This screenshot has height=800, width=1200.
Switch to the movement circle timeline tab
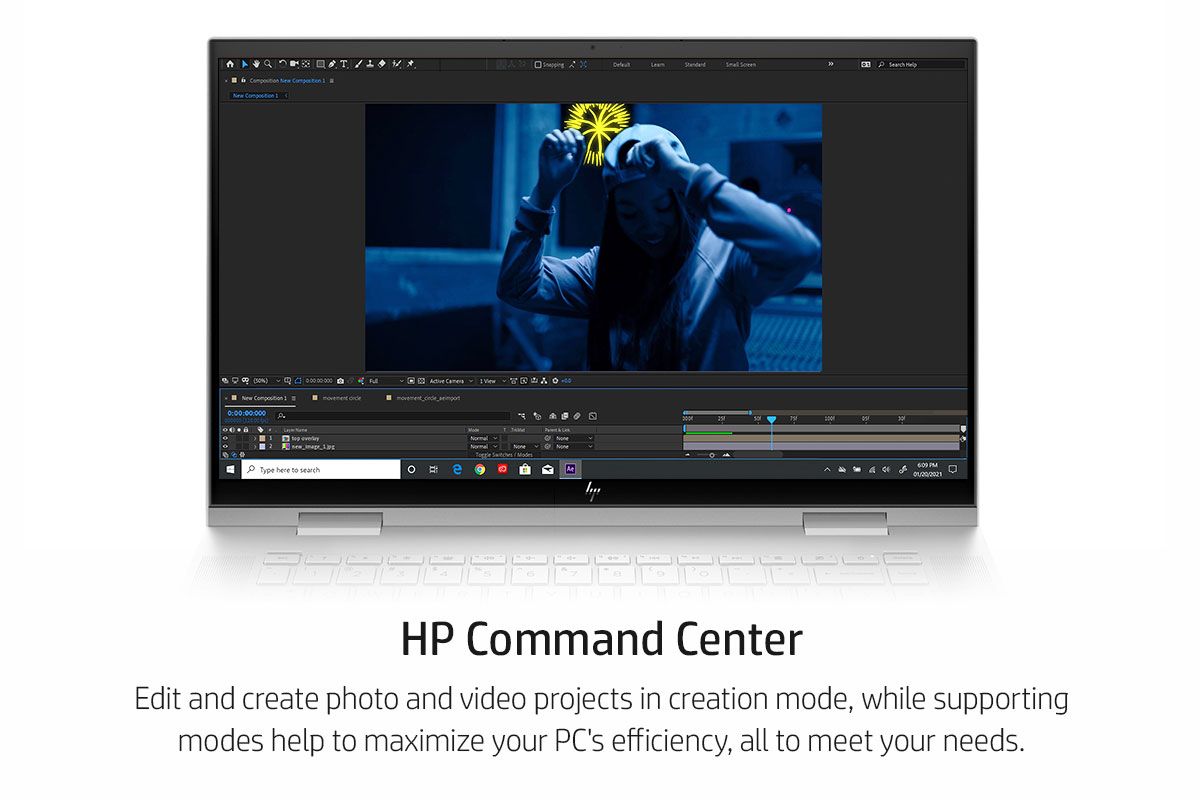click(341, 398)
